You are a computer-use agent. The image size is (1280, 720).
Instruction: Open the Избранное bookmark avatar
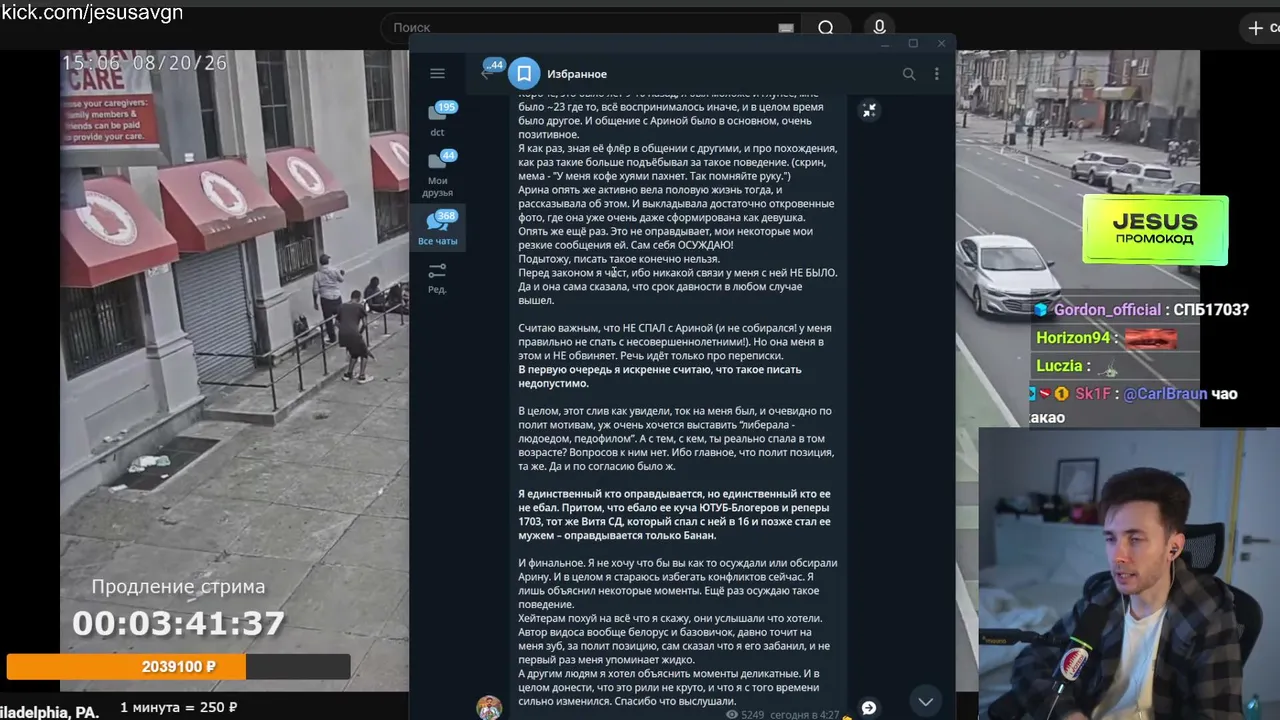coord(524,74)
